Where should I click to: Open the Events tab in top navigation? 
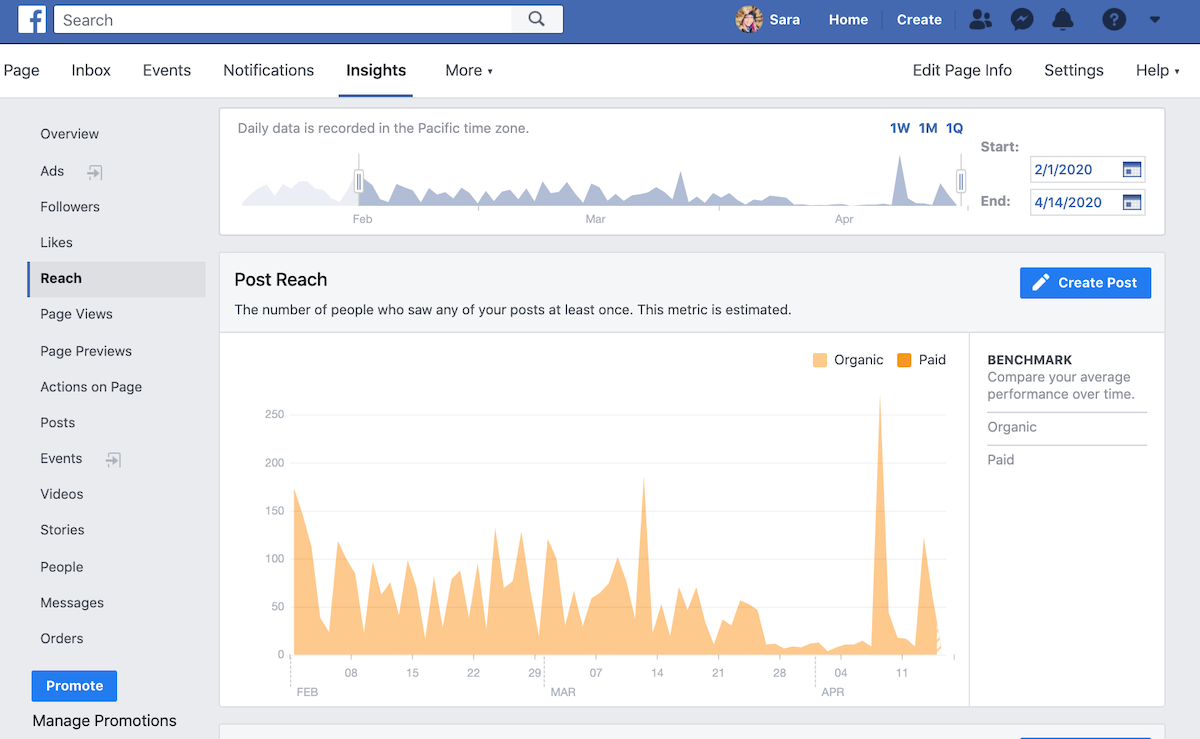point(167,70)
